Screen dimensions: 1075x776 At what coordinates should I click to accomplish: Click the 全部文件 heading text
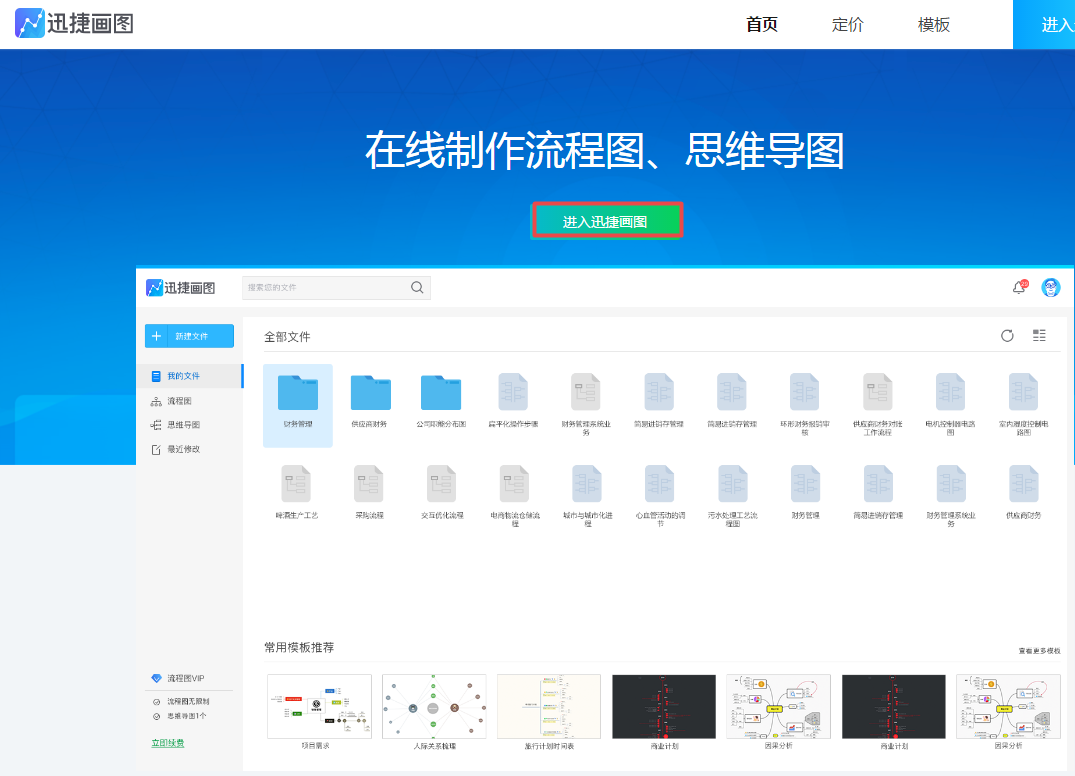coord(287,337)
